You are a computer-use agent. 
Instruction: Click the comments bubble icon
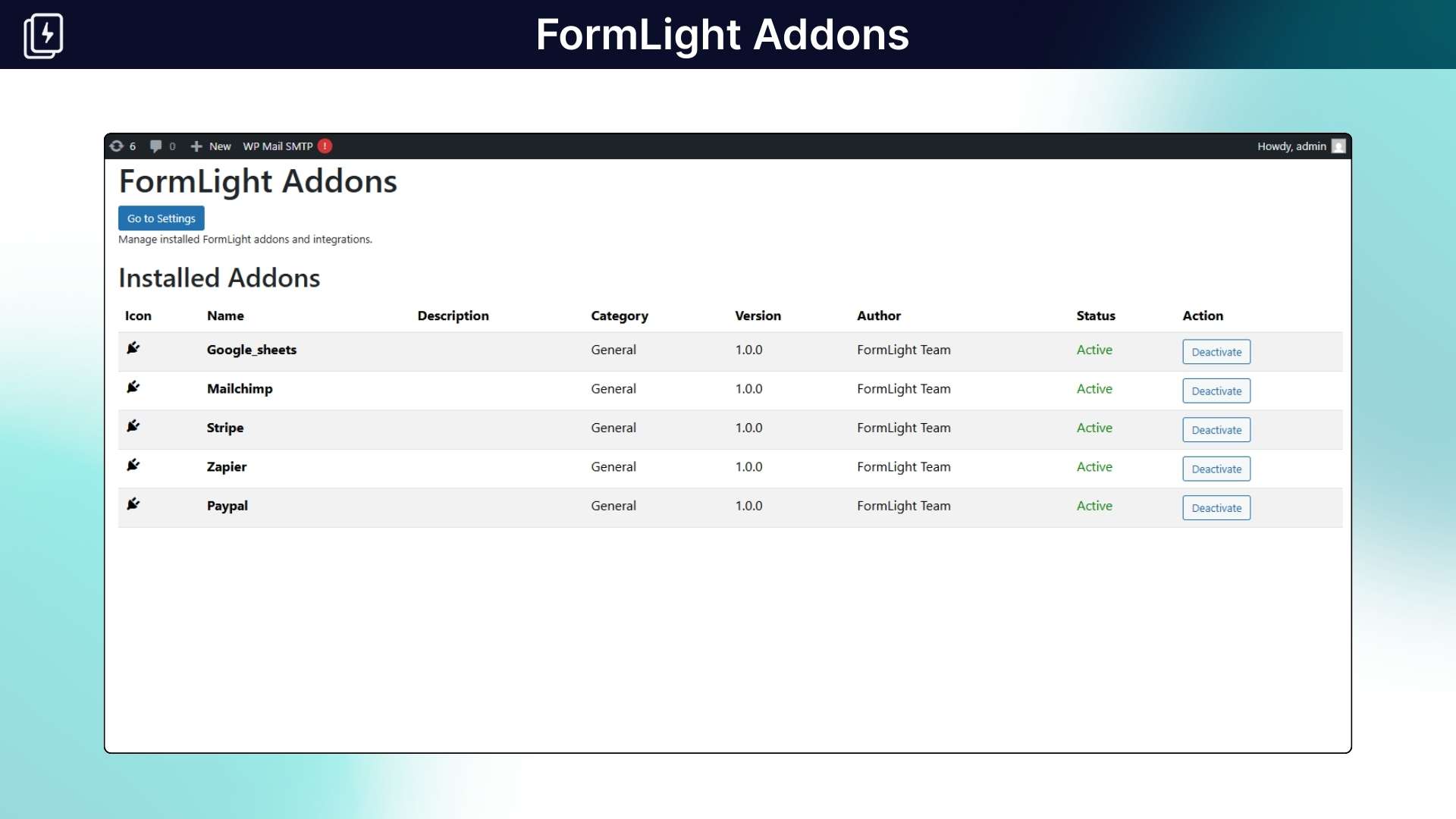pos(157,146)
